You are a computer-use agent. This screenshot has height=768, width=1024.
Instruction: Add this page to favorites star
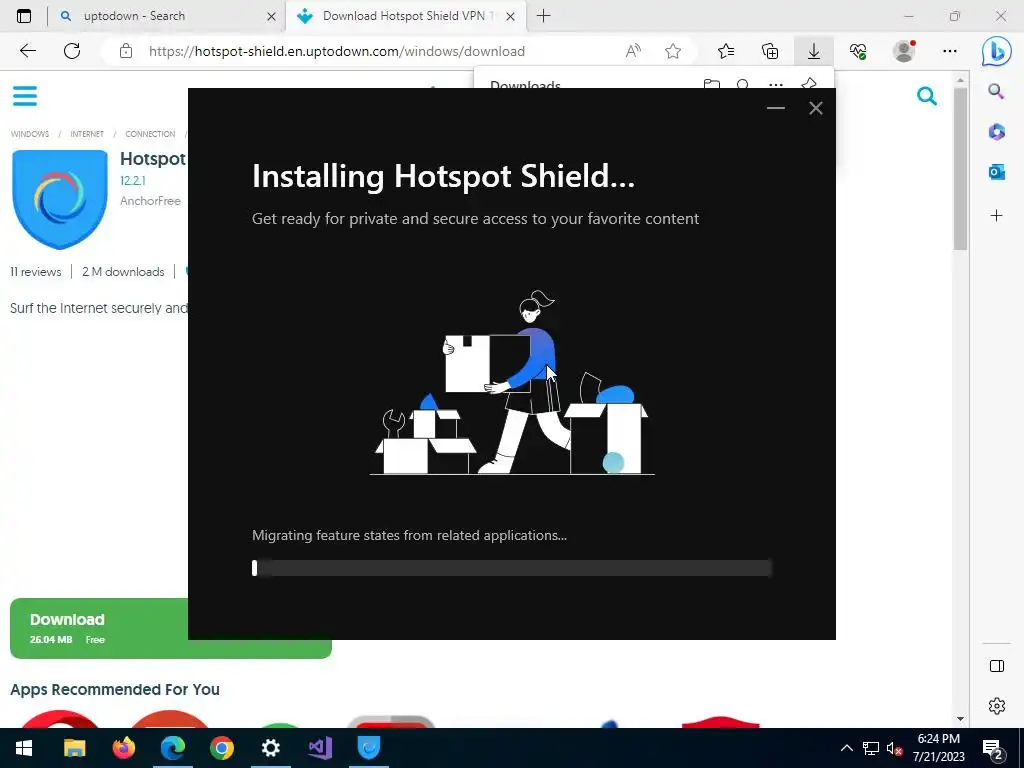pos(673,51)
